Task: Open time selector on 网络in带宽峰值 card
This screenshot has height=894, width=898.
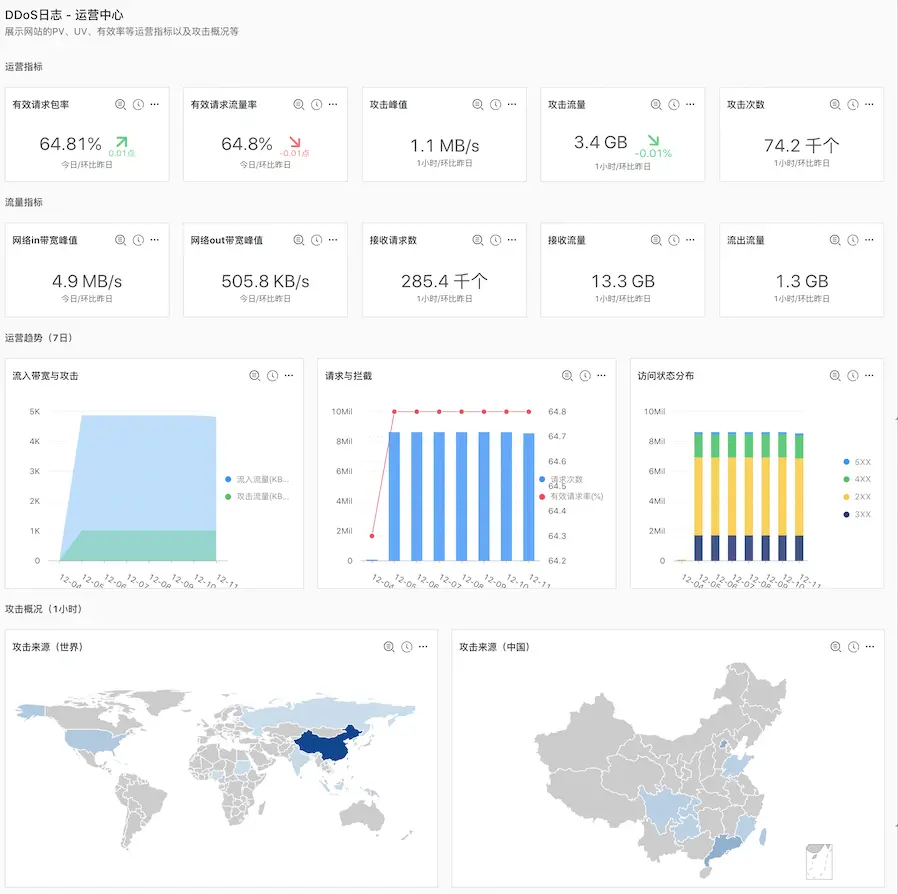Action: tap(138, 240)
